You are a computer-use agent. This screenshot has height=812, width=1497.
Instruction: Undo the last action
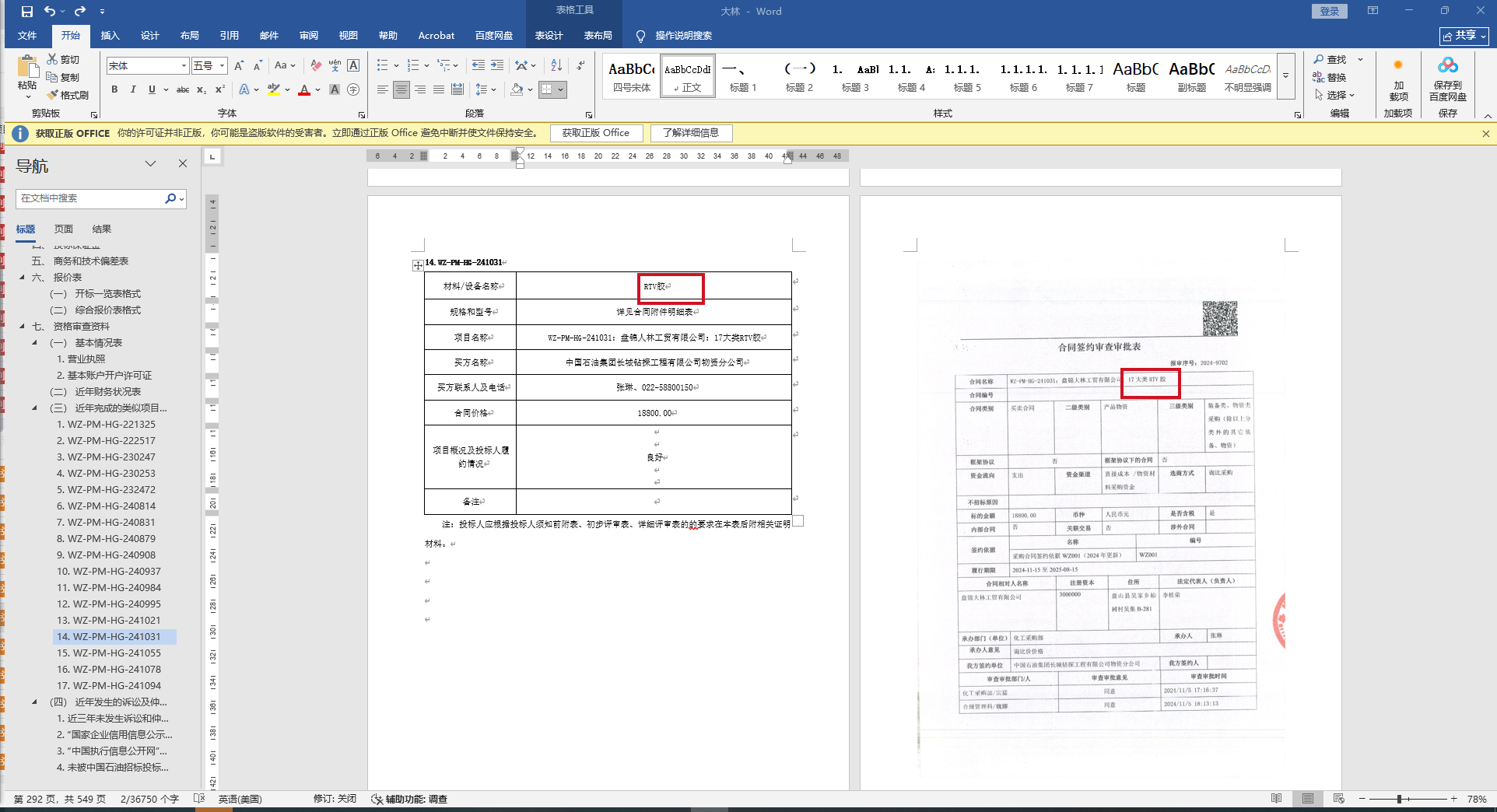pyautogui.click(x=50, y=11)
